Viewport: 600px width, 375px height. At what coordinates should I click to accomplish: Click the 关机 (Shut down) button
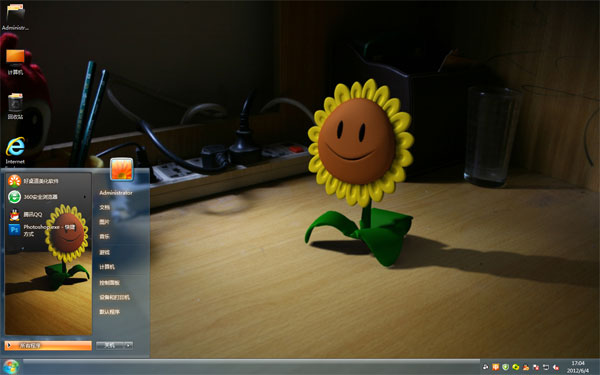click(x=110, y=345)
